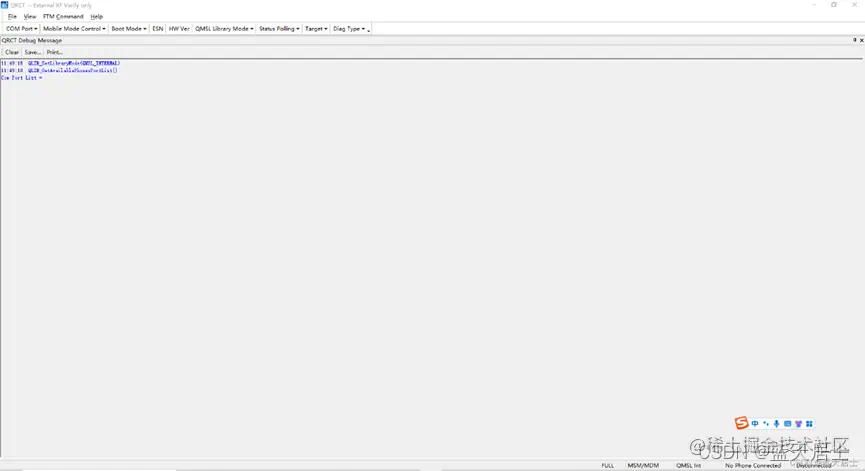Click the MSM/MDM status bar entry
The image size is (865, 471).
click(x=643, y=465)
